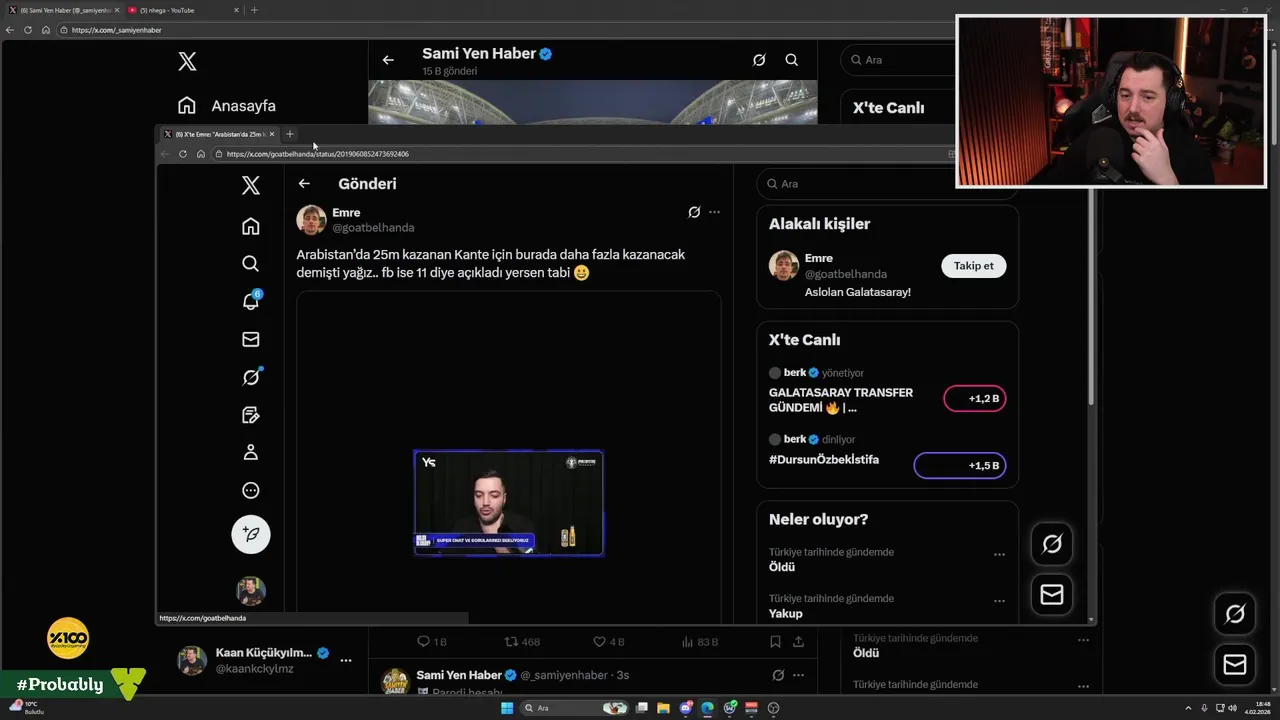Open More circle icon in front sidebar
1280x720 pixels.
click(x=251, y=491)
